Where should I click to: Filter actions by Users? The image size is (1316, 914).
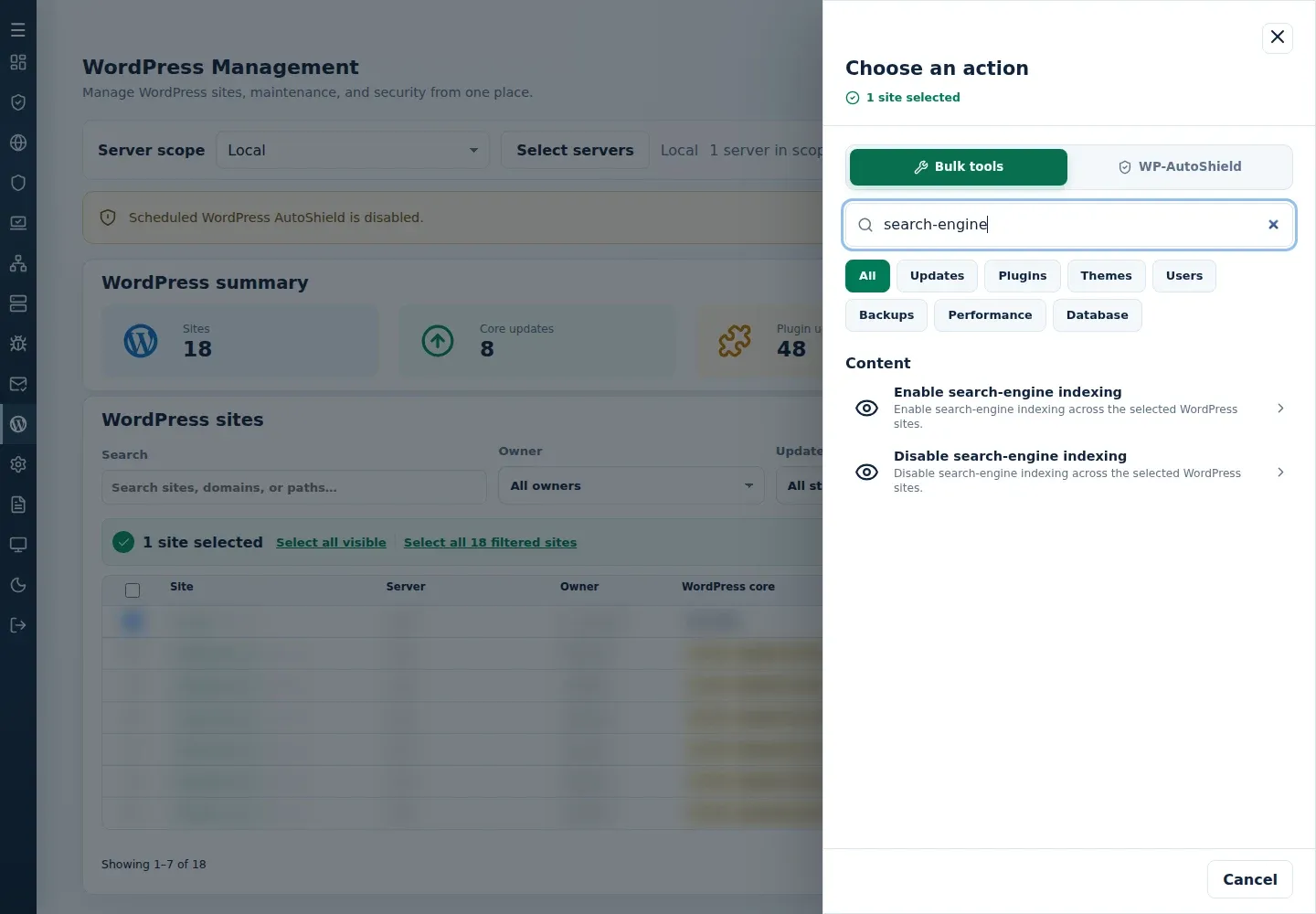pyautogui.click(x=1184, y=276)
